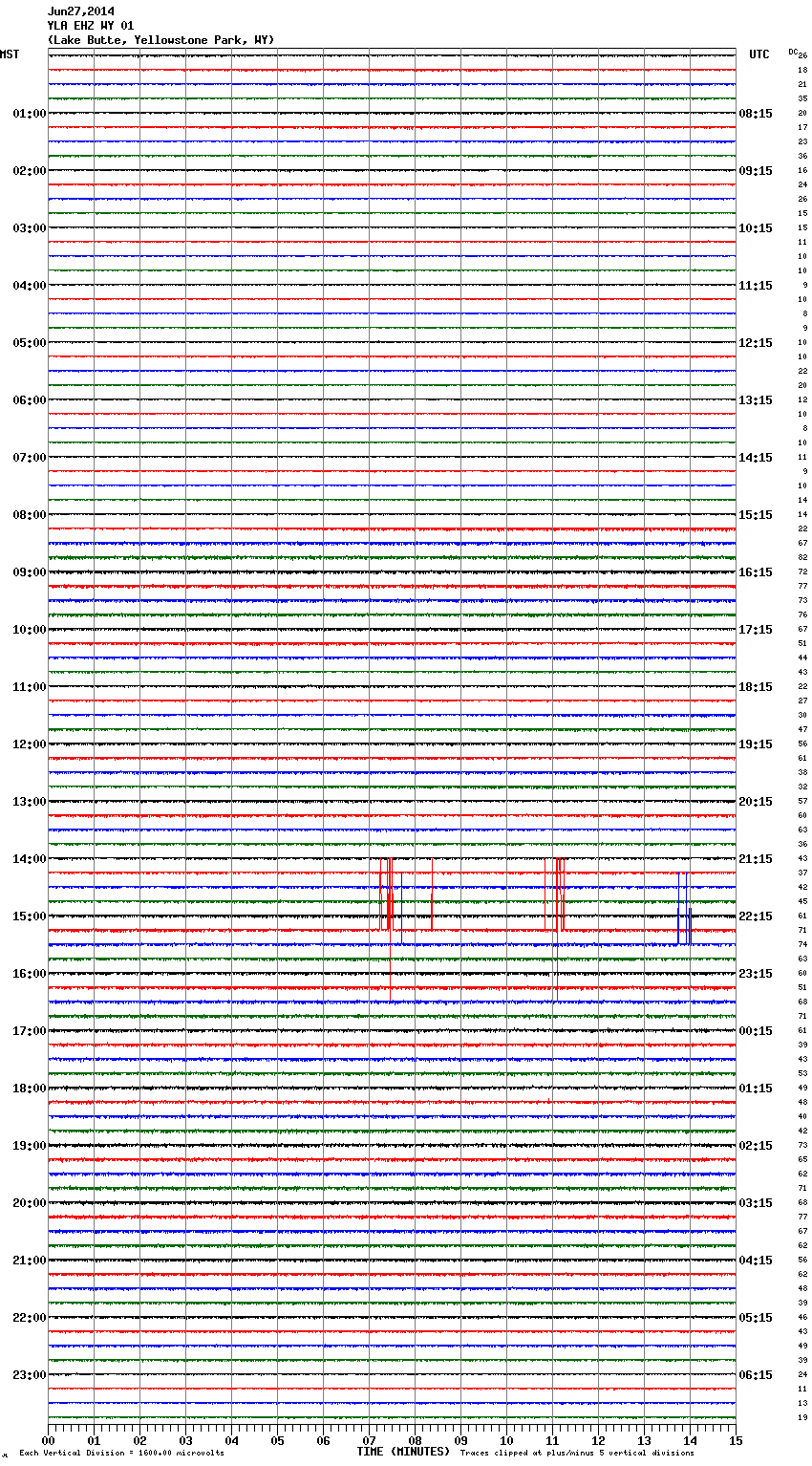Viewport: 812px width, 1466px height.
Task: Click the 09:00 MST time label
Action: 29,572
